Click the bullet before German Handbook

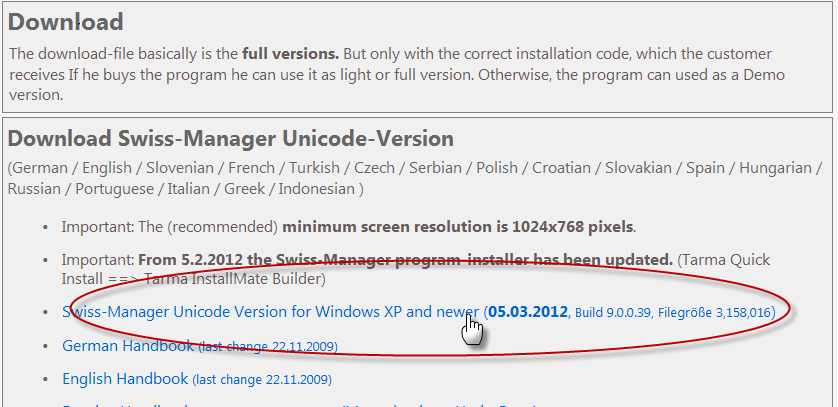pos(45,346)
